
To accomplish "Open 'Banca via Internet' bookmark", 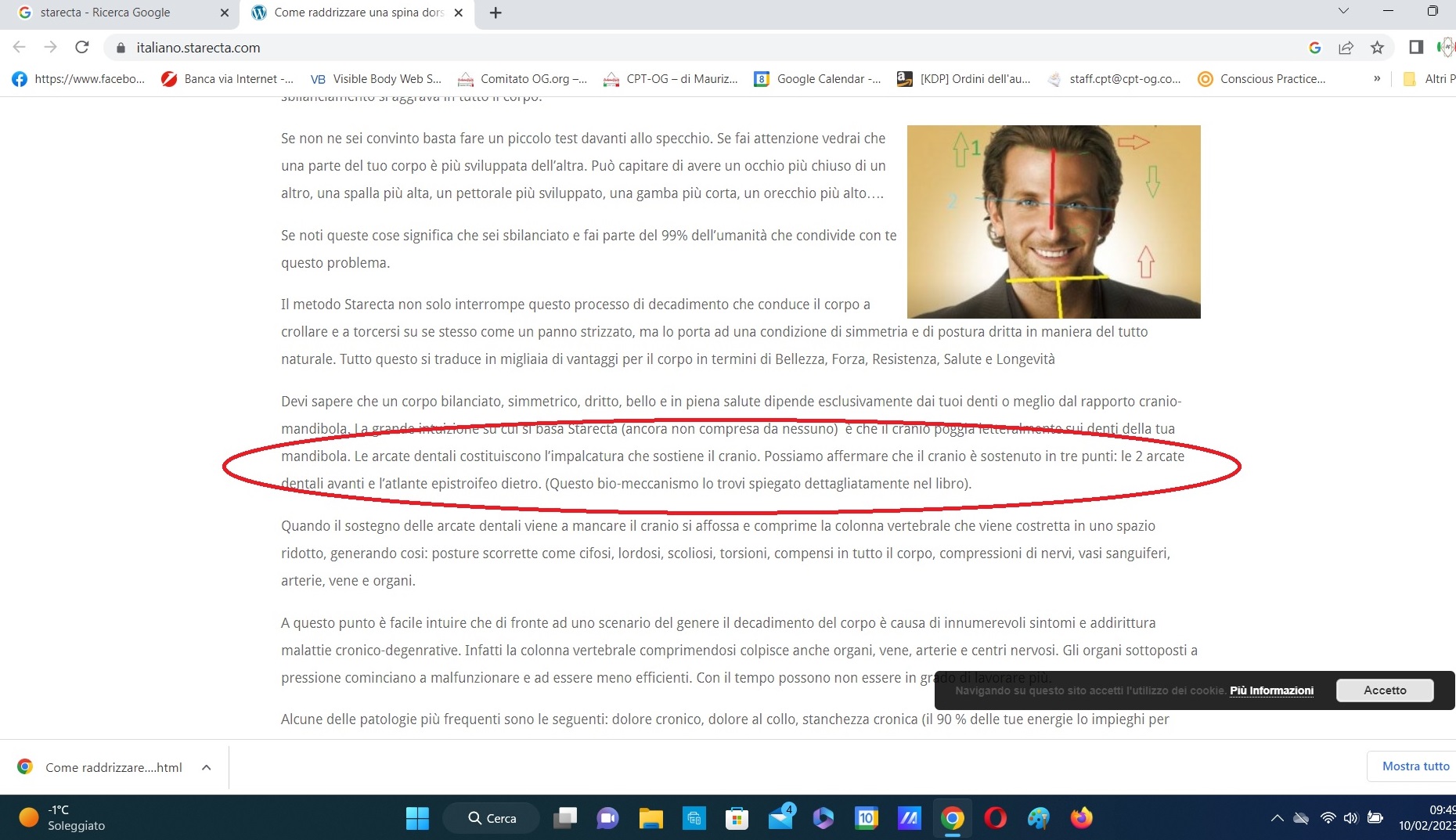I will [227, 79].
